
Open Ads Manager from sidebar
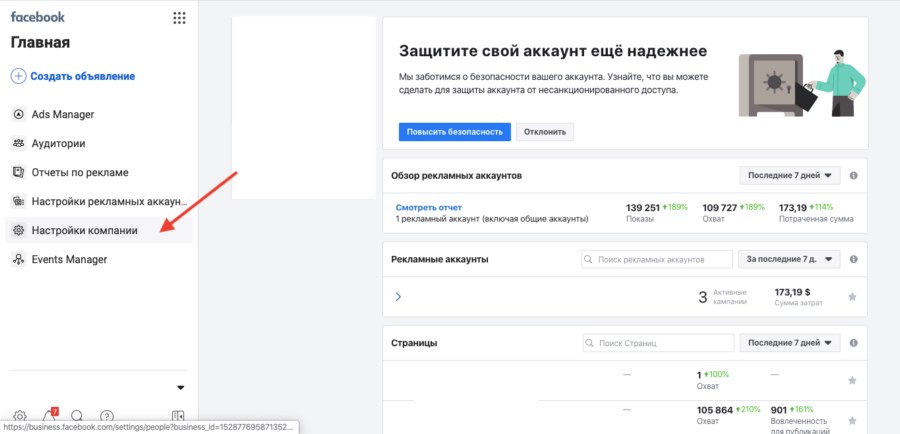click(99, 114)
